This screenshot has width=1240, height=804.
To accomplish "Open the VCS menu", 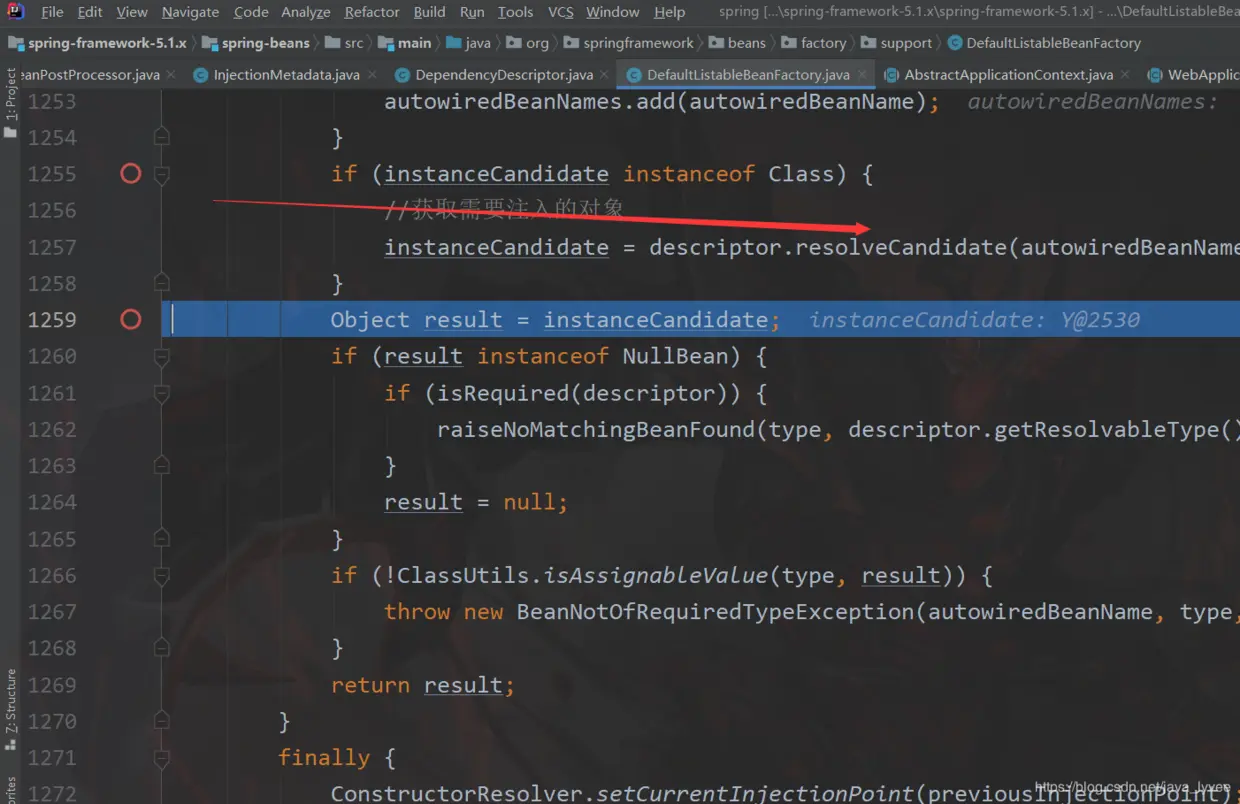I will (561, 12).
